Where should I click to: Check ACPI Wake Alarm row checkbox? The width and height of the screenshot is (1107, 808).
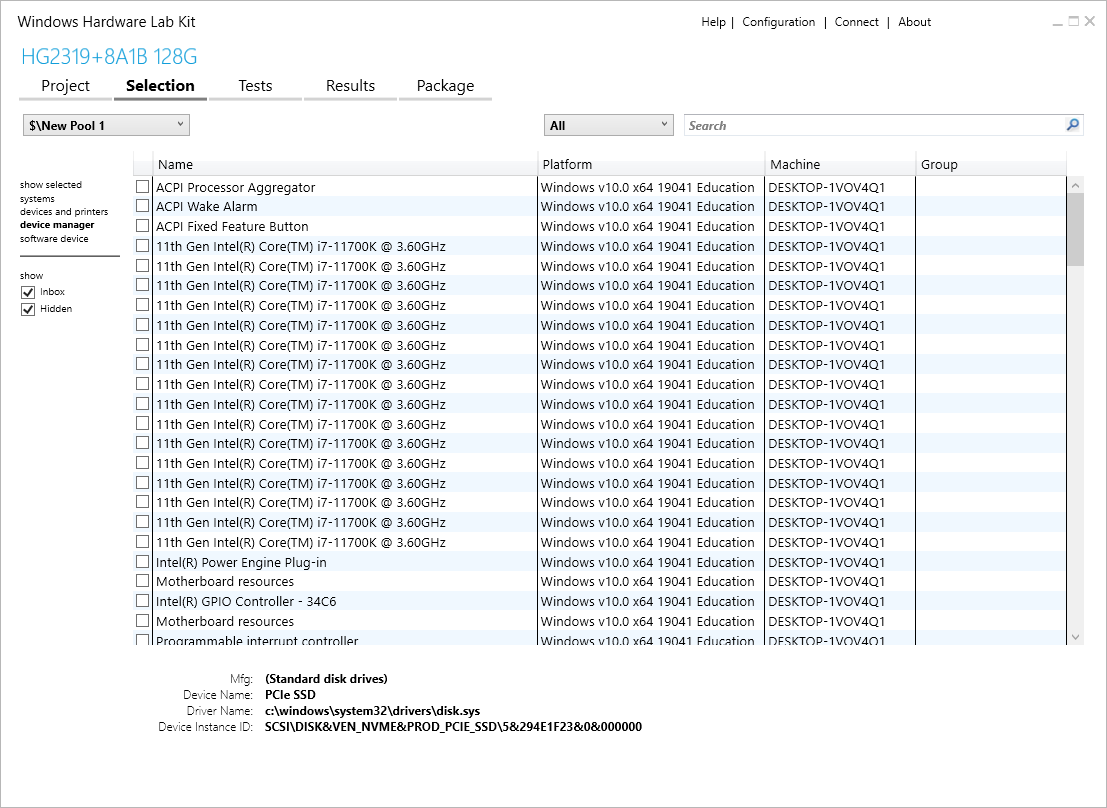click(143, 206)
